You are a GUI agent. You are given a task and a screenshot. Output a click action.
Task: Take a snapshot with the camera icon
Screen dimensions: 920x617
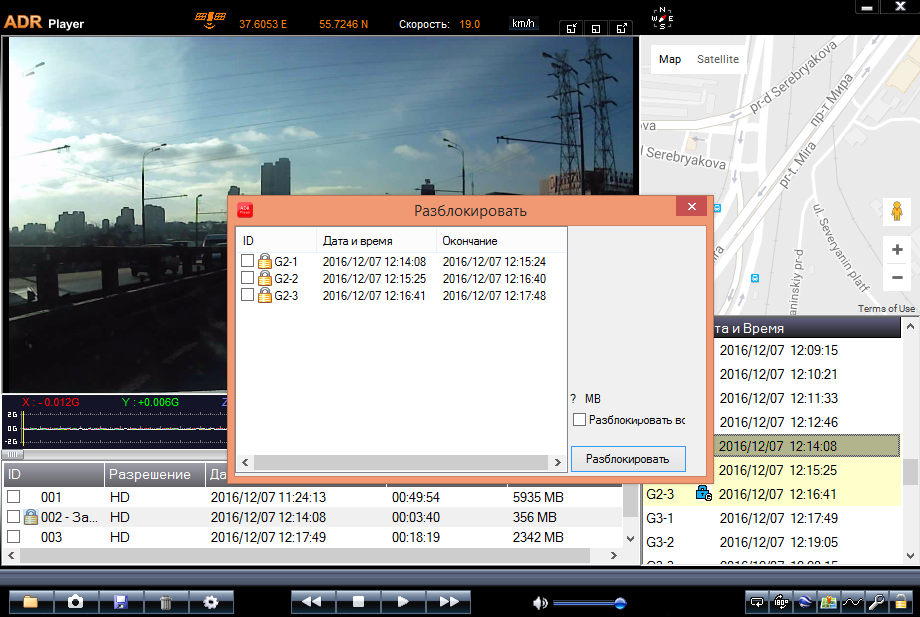(x=76, y=602)
